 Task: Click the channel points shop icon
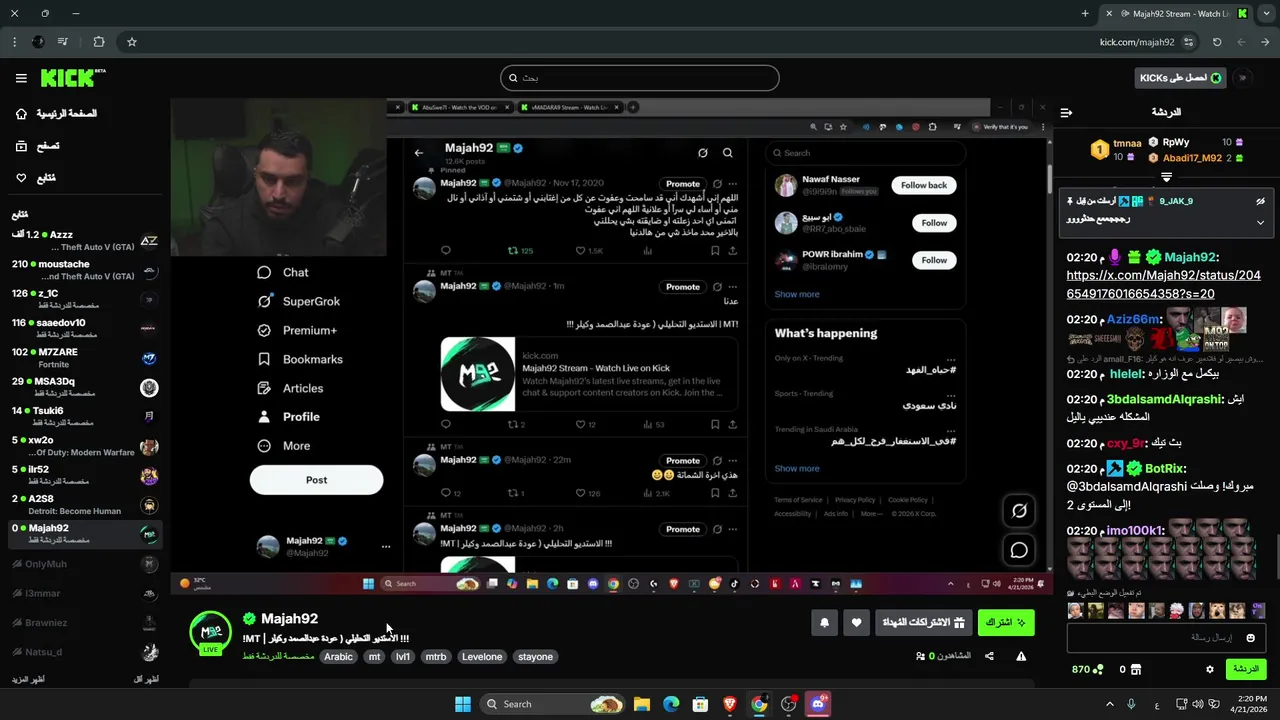pos(1137,669)
